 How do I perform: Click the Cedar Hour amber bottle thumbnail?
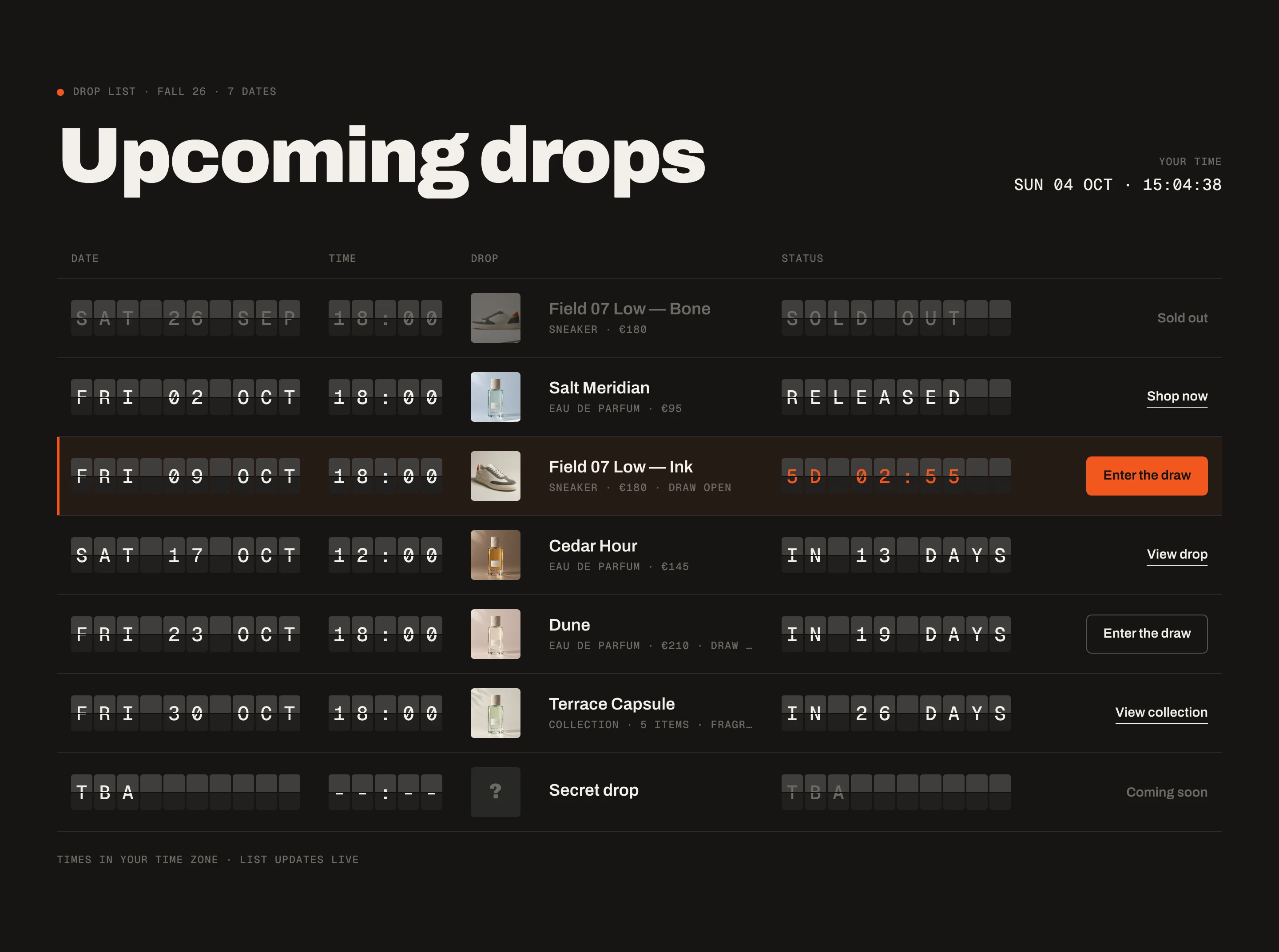pyautogui.click(x=495, y=555)
